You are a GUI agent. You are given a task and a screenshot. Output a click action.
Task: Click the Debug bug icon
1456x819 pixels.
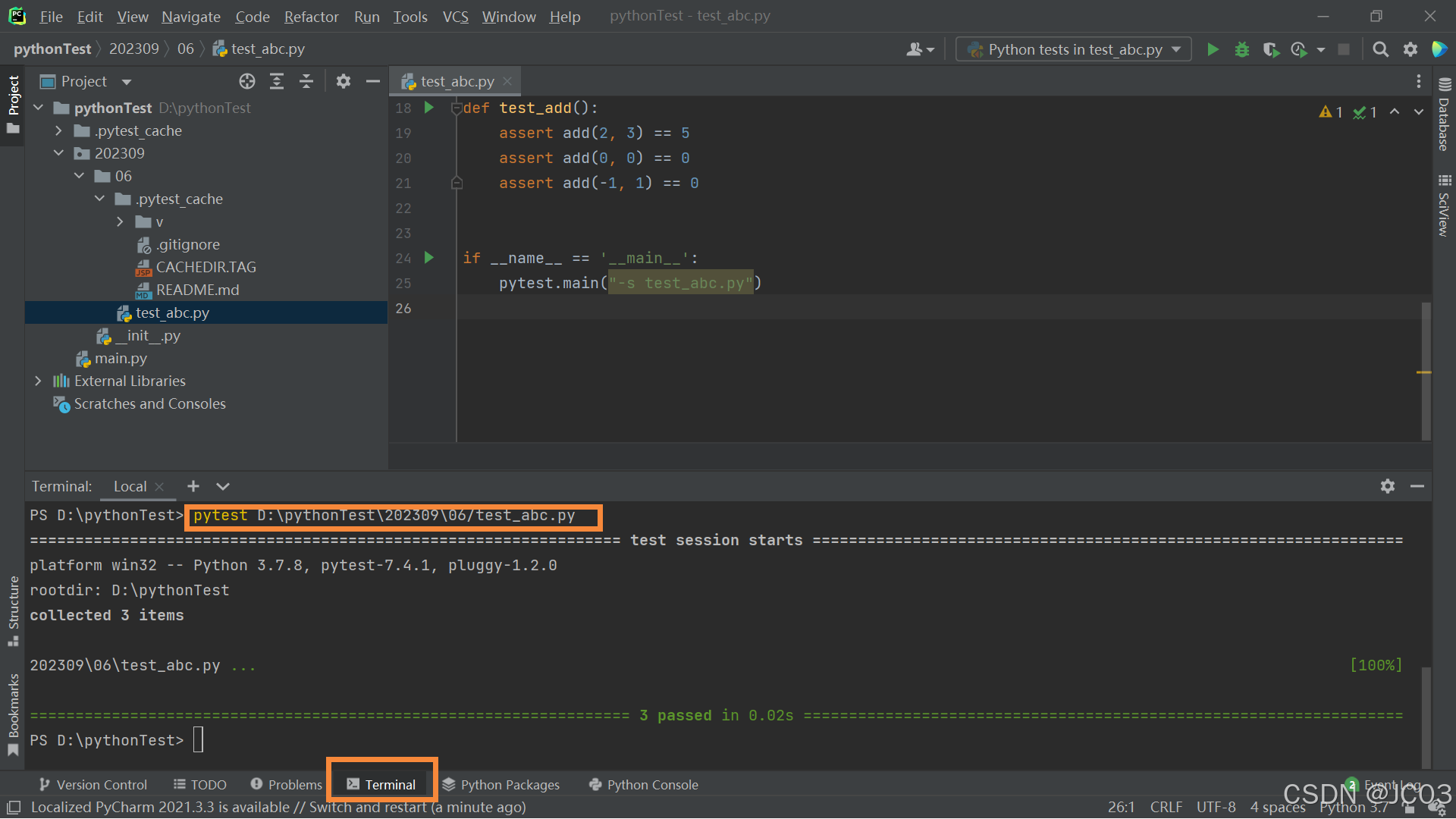(1242, 49)
